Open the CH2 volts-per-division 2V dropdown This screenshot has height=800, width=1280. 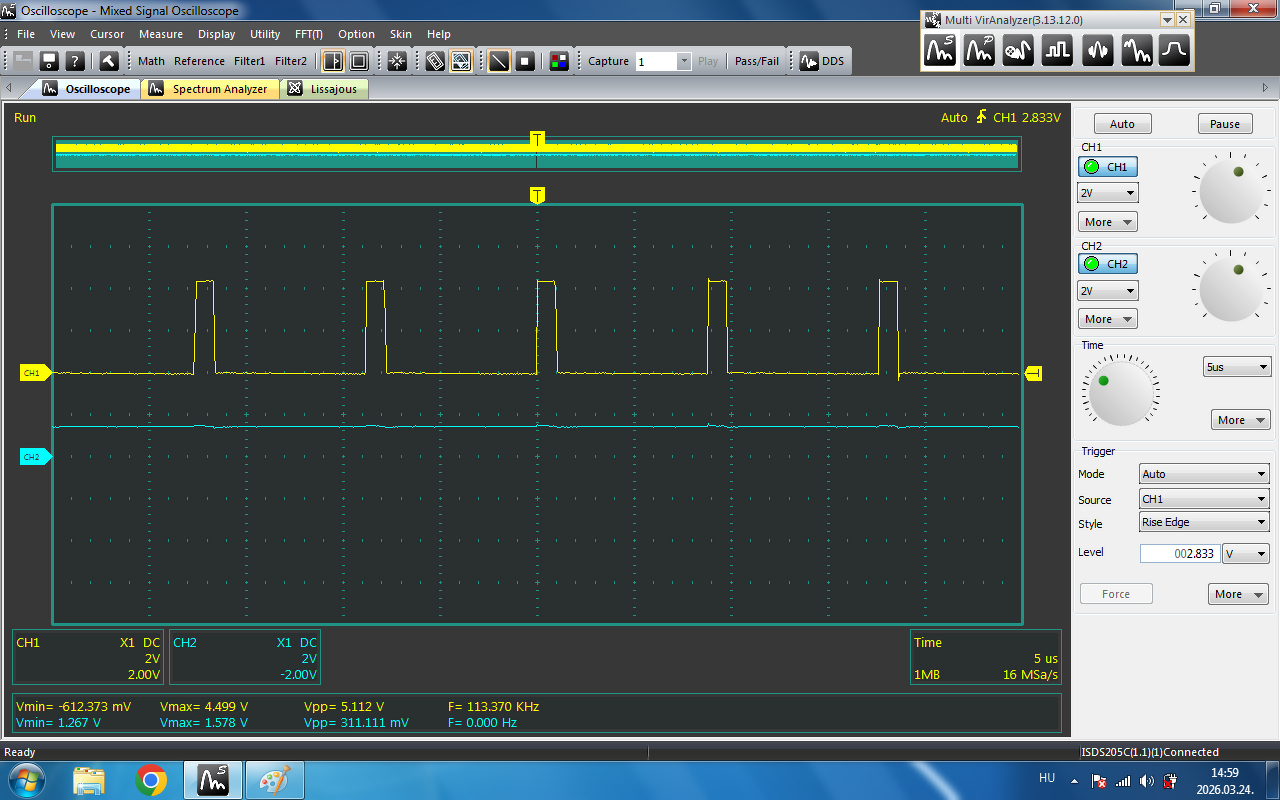1108,291
